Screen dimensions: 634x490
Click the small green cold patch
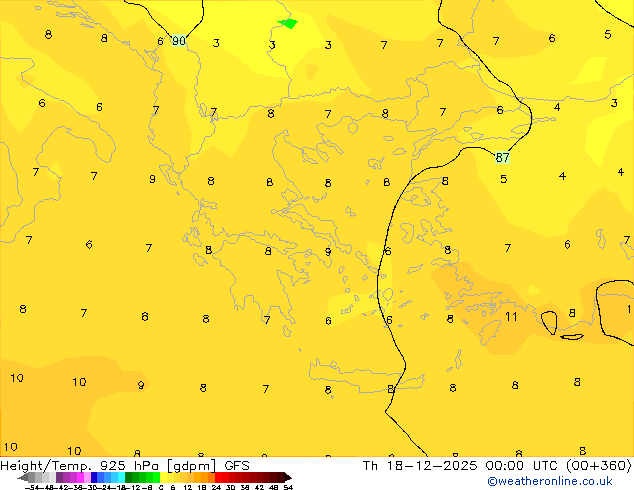pyautogui.click(x=288, y=23)
